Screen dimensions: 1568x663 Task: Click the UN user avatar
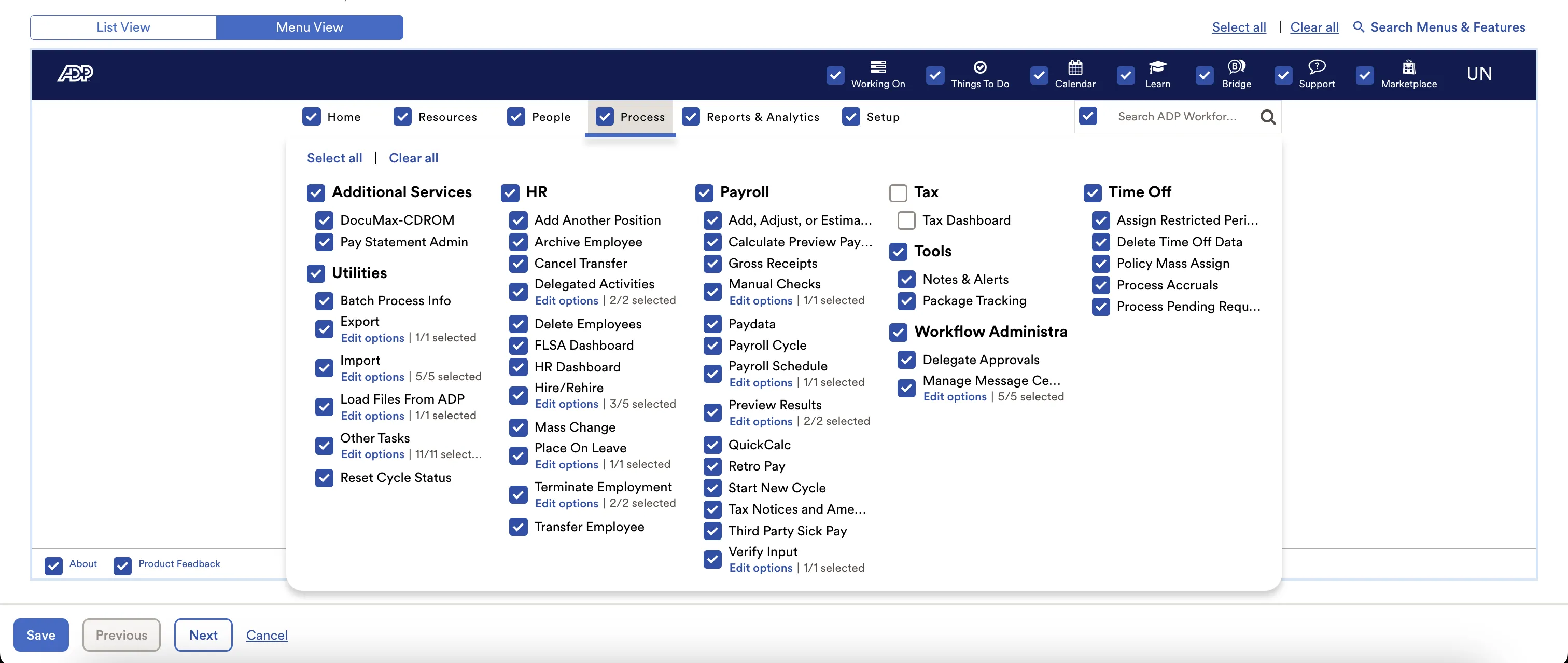[1479, 74]
